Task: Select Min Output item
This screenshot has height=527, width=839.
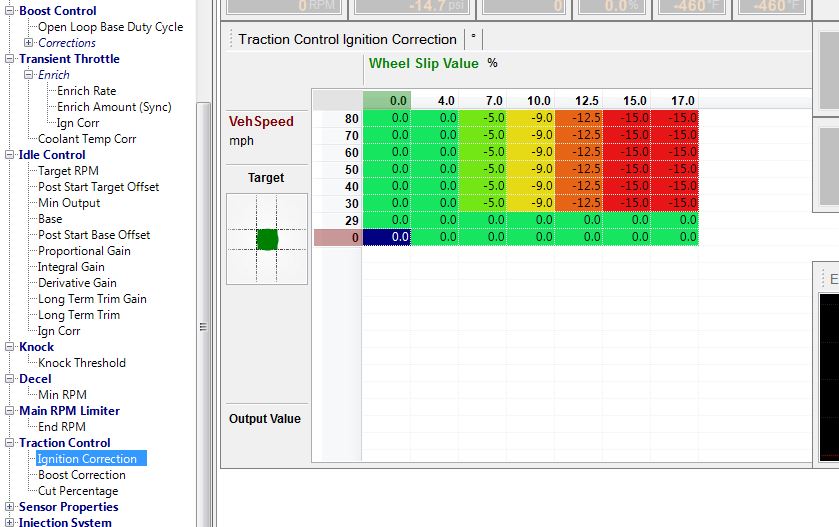Action: tap(68, 203)
